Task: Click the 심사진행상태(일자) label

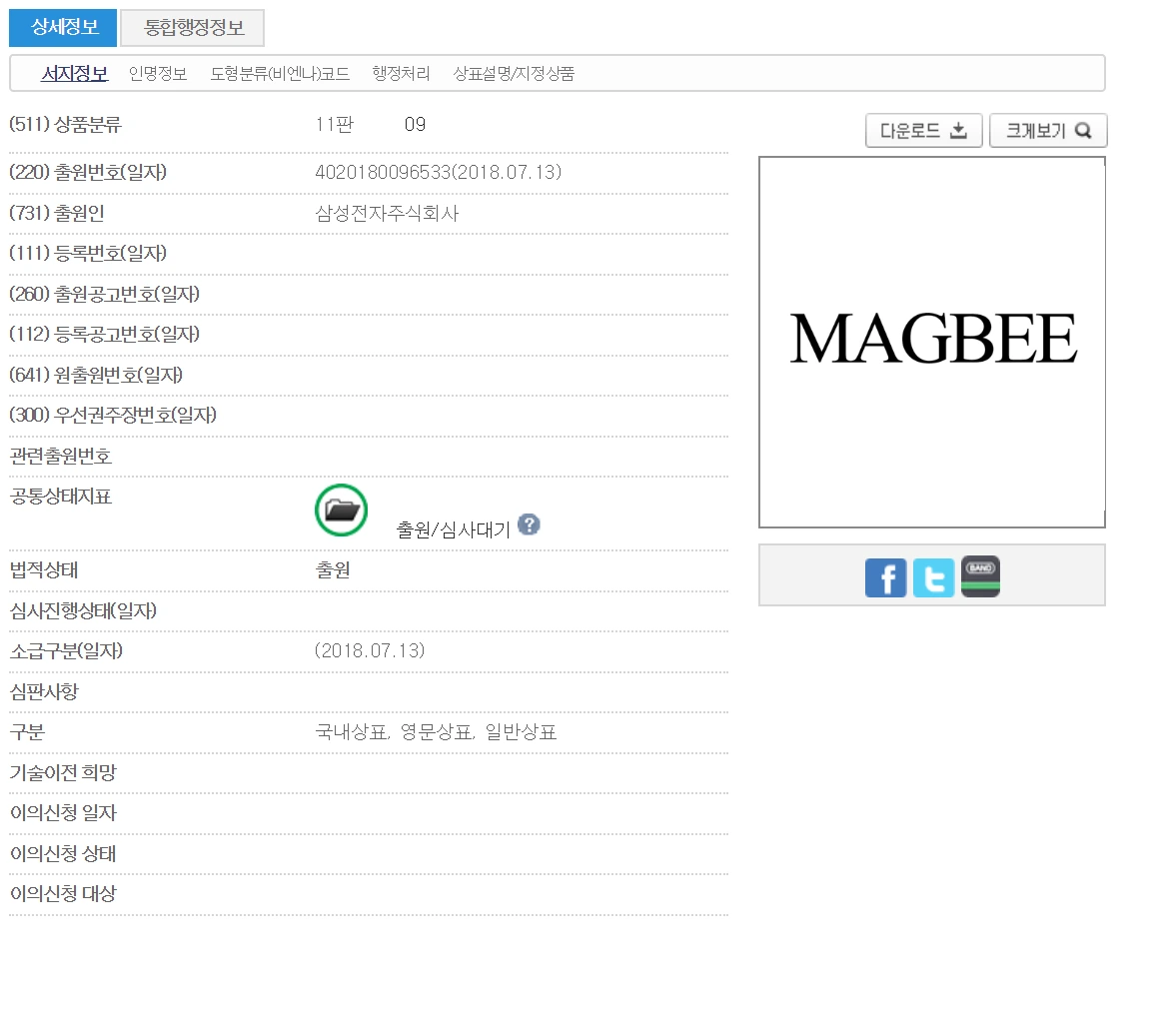Action: click(83, 611)
